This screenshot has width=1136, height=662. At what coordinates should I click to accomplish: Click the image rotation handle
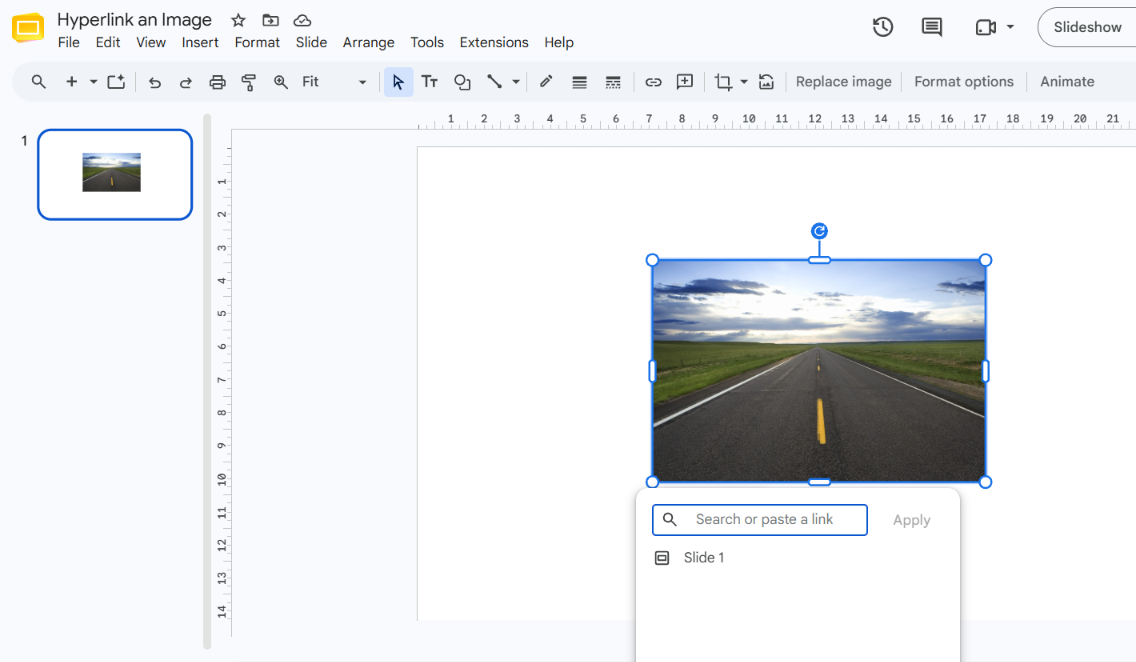pos(819,231)
